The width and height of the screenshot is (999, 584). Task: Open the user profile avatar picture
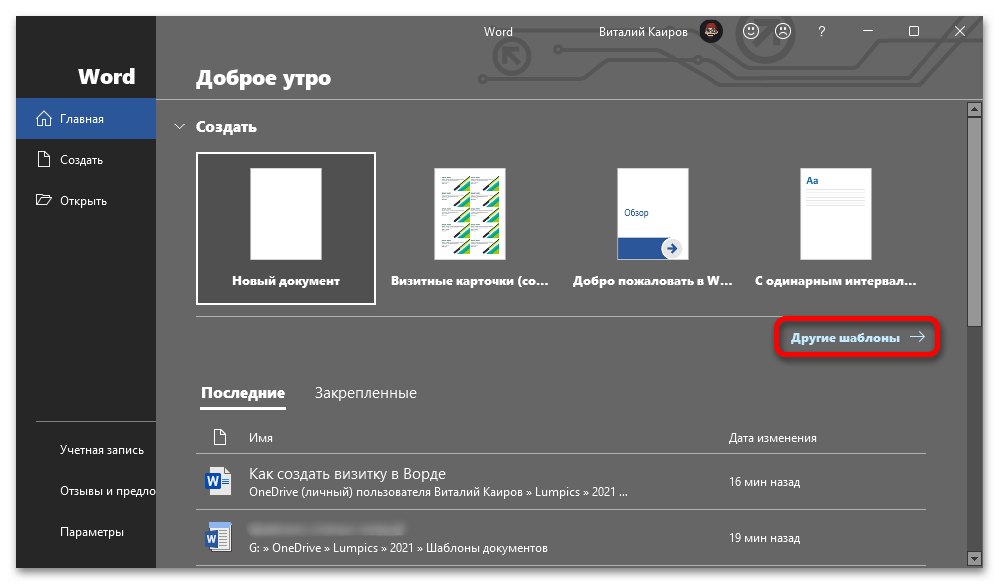tap(711, 31)
